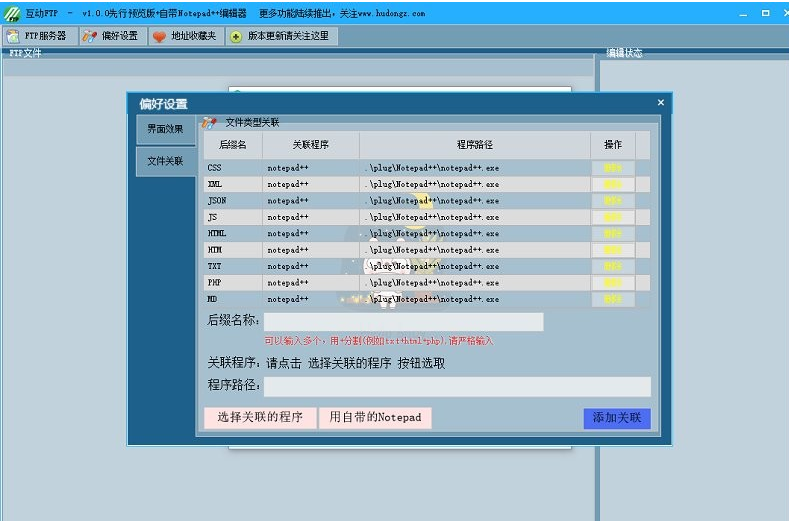The image size is (789, 521).
Task: Open the FTP服务器 toolbar button
Action: pos(40,36)
